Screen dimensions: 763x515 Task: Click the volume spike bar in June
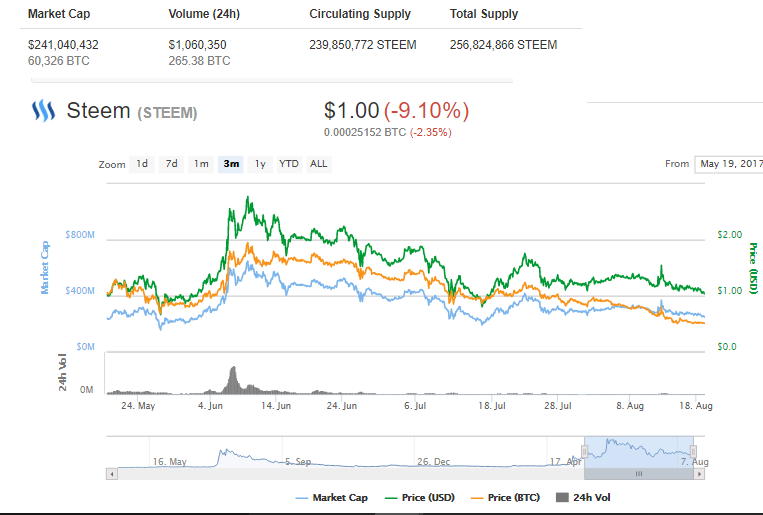pos(233,380)
